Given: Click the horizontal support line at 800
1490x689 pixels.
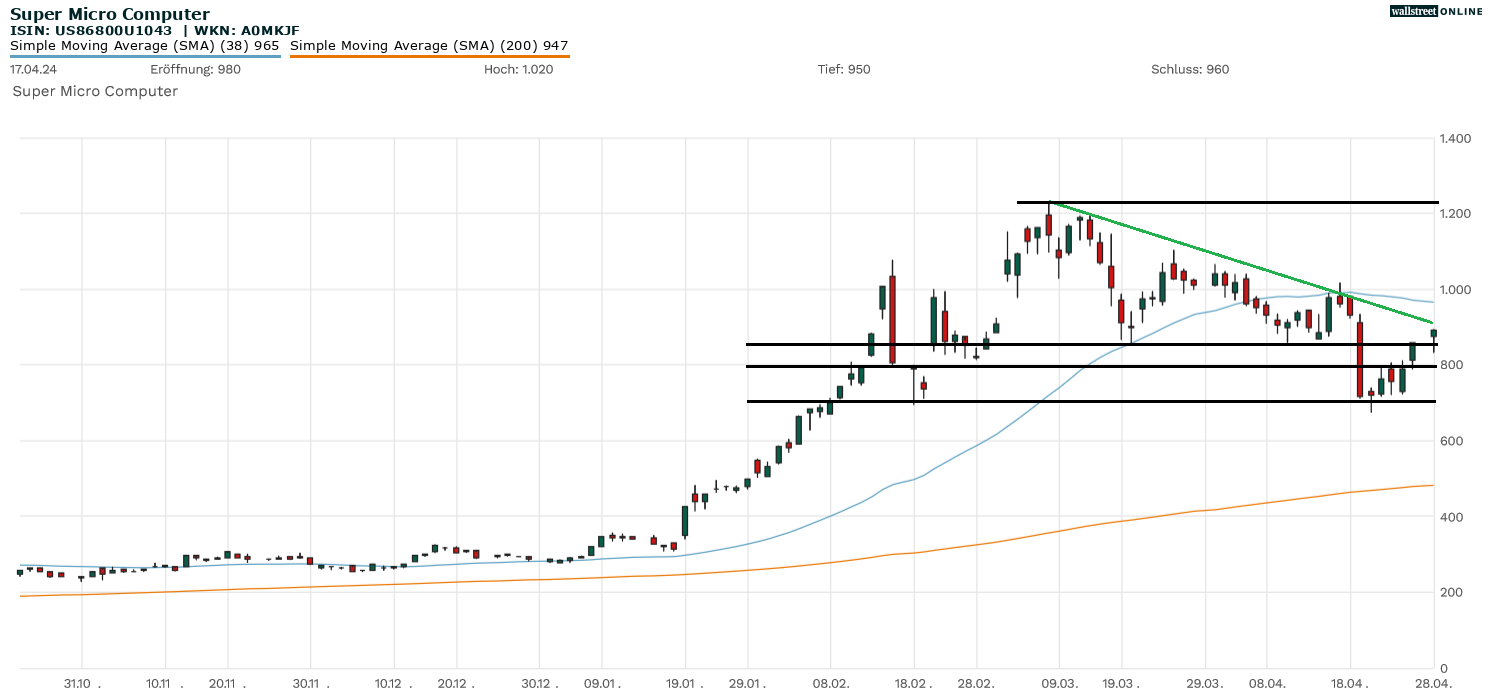Looking at the screenshot, I should (x=1090, y=366).
